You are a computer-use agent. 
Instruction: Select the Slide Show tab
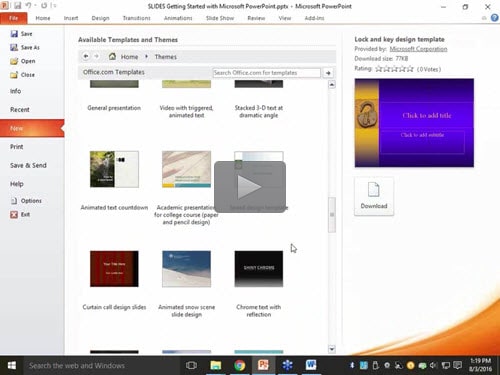click(220, 18)
